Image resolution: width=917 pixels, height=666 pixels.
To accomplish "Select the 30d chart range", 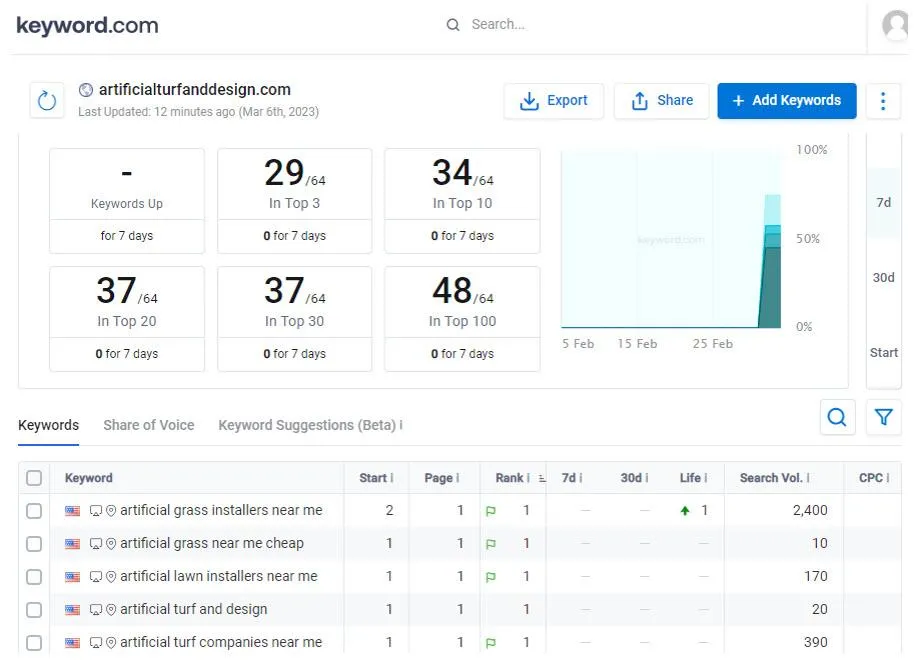I will coord(883,277).
